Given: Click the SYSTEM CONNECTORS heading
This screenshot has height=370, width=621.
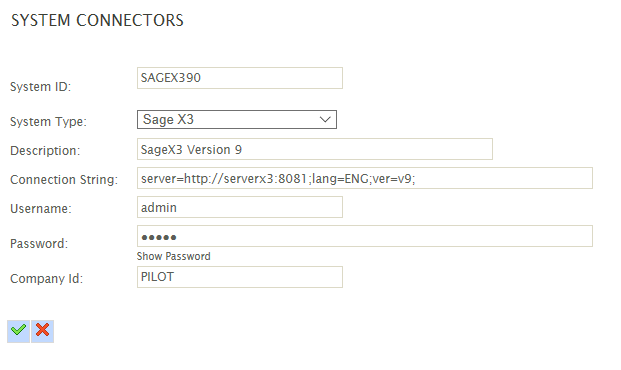Looking at the screenshot, I should (97, 21).
